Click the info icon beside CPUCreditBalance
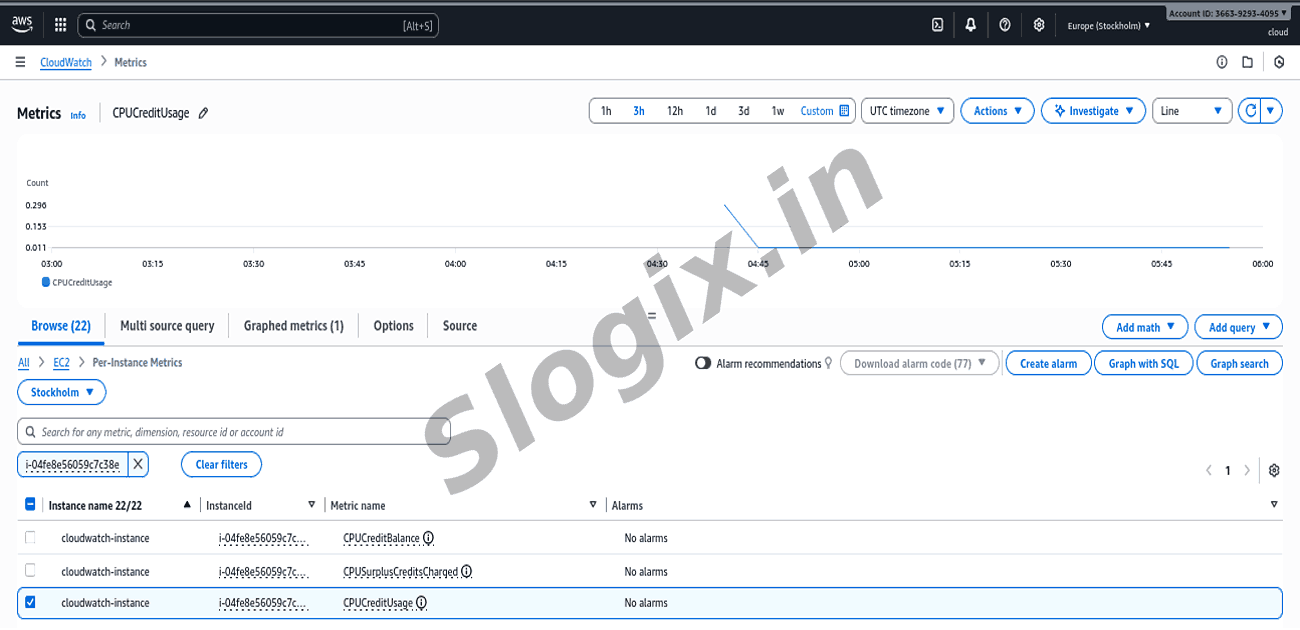The height and width of the screenshot is (630, 1300). [428, 538]
